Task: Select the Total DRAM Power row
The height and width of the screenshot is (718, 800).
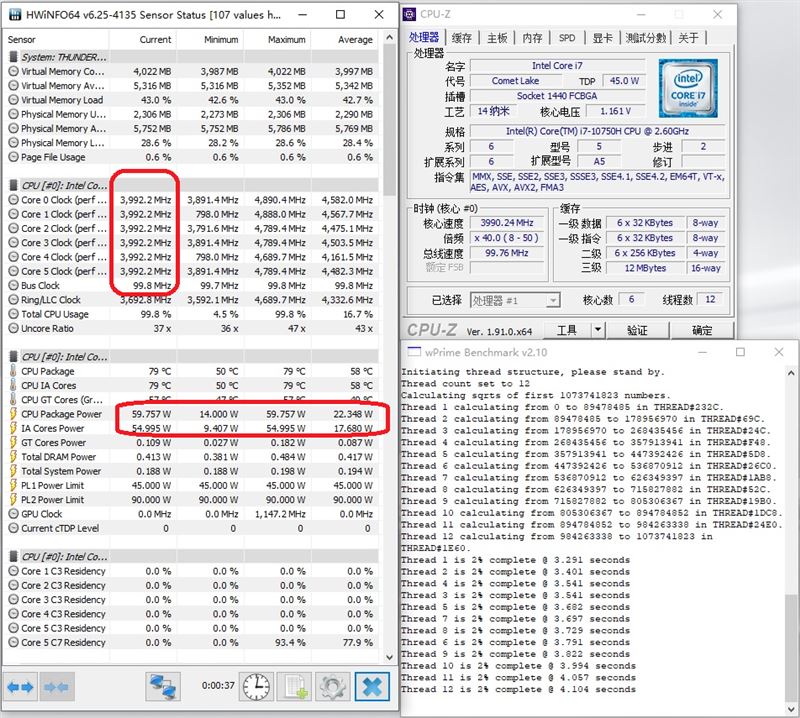Action: (191, 457)
